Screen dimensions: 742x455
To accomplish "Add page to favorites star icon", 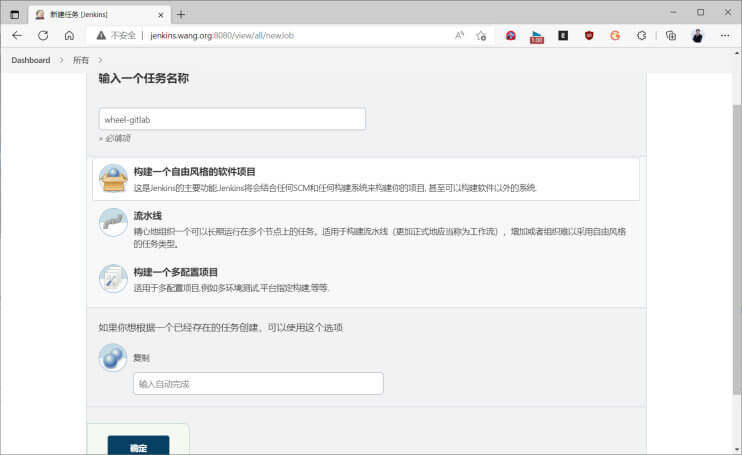I will [481, 35].
